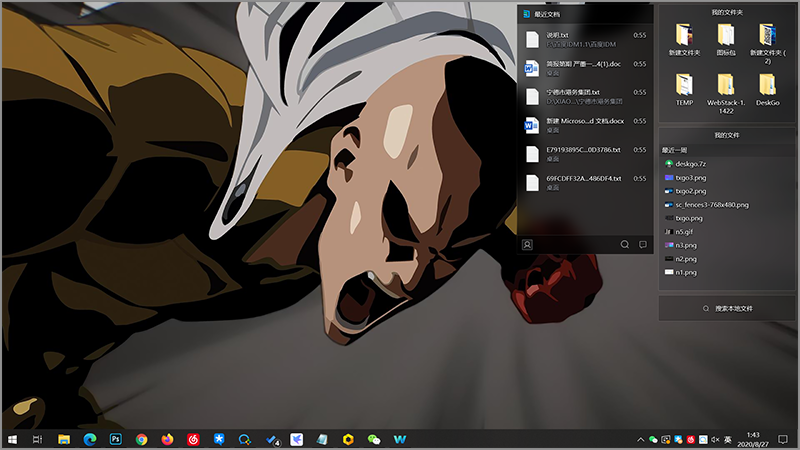Screen dimensions: 800x450
Task: Open the Windows Start menu
Action: (x=12, y=439)
